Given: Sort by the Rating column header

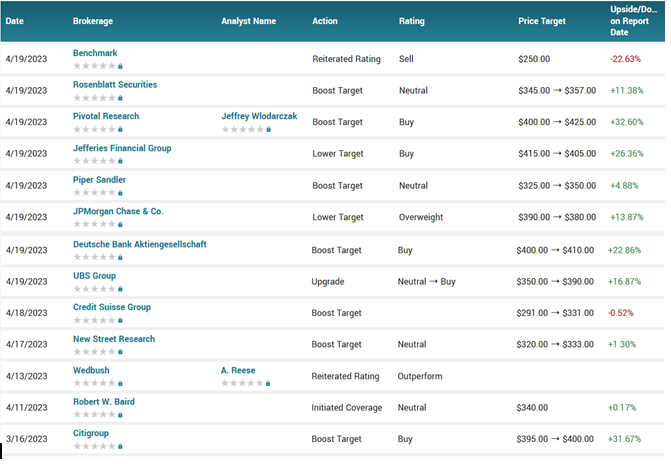Looking at the screenshot, I should 412,21.
